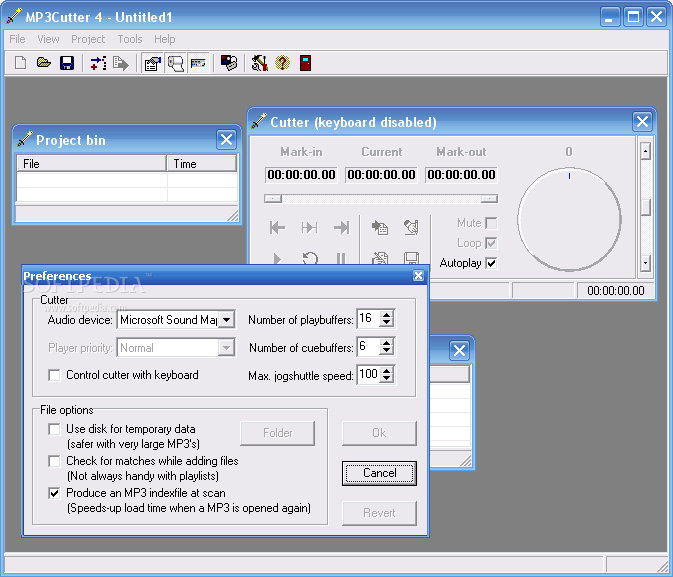The height and width of the screenshot is (577, 673).
Task: Click the Current time field
Action: [381, 175]
